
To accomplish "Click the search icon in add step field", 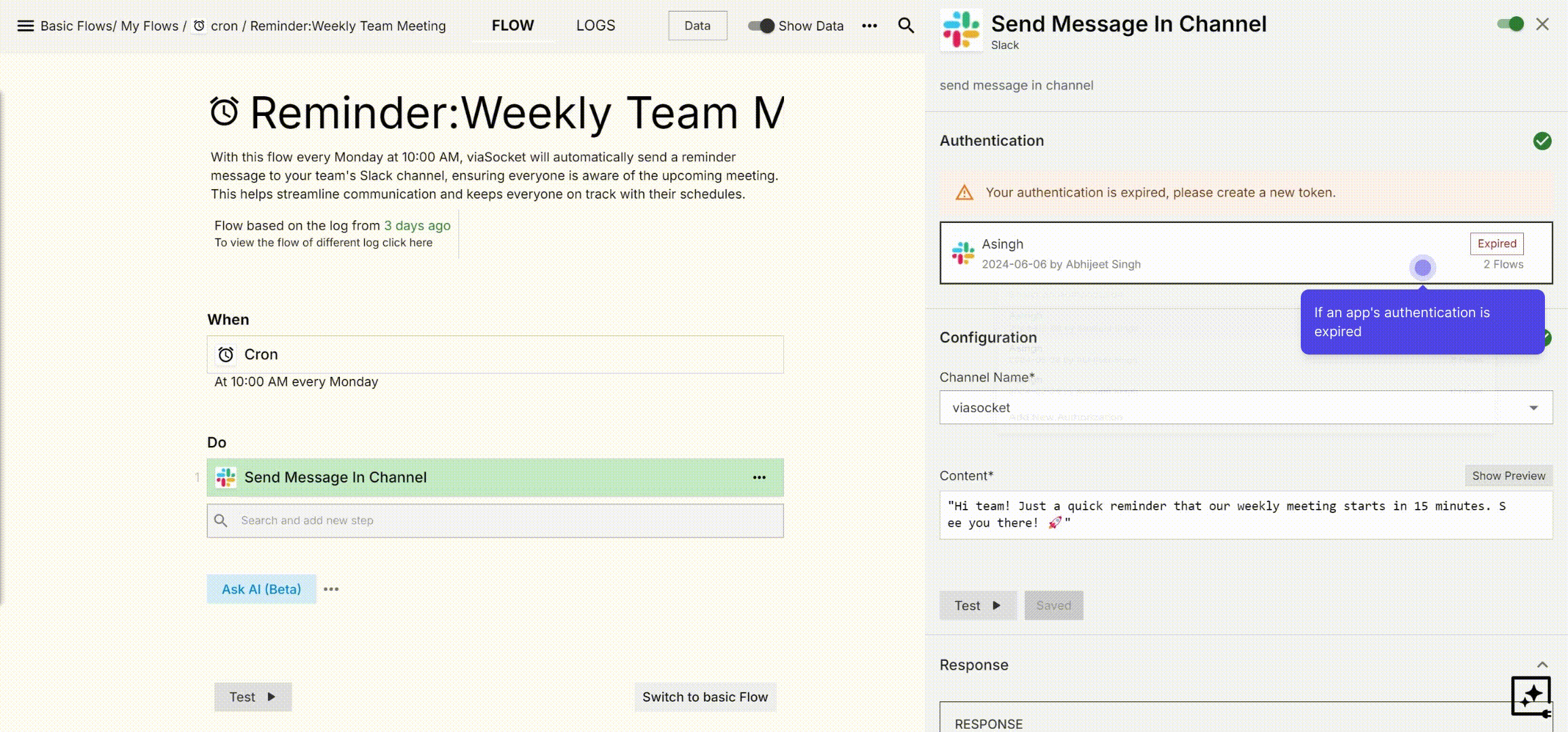I will click(x=220, y=521).
